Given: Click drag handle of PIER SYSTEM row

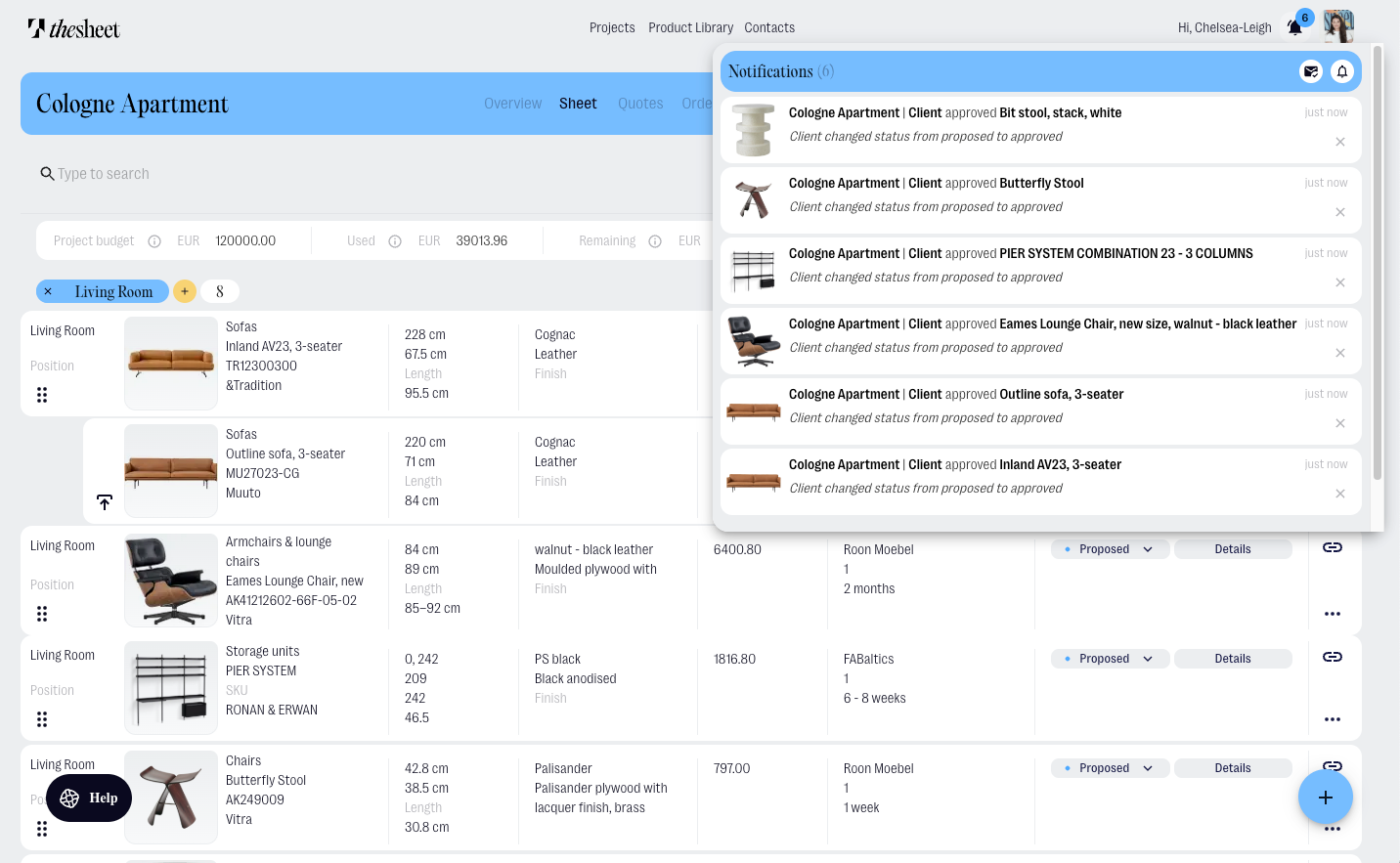Looking at the screenshot, I should (x=42, y=719).
